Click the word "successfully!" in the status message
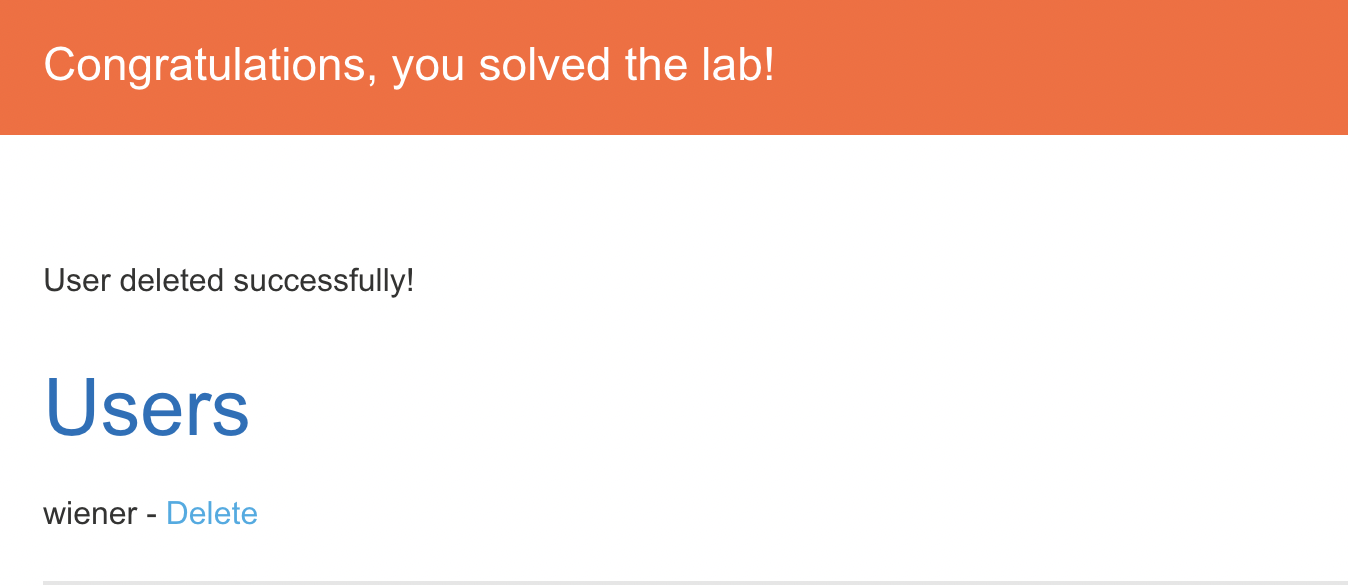This screenshot has height=586, width=1348. (324, 281)
